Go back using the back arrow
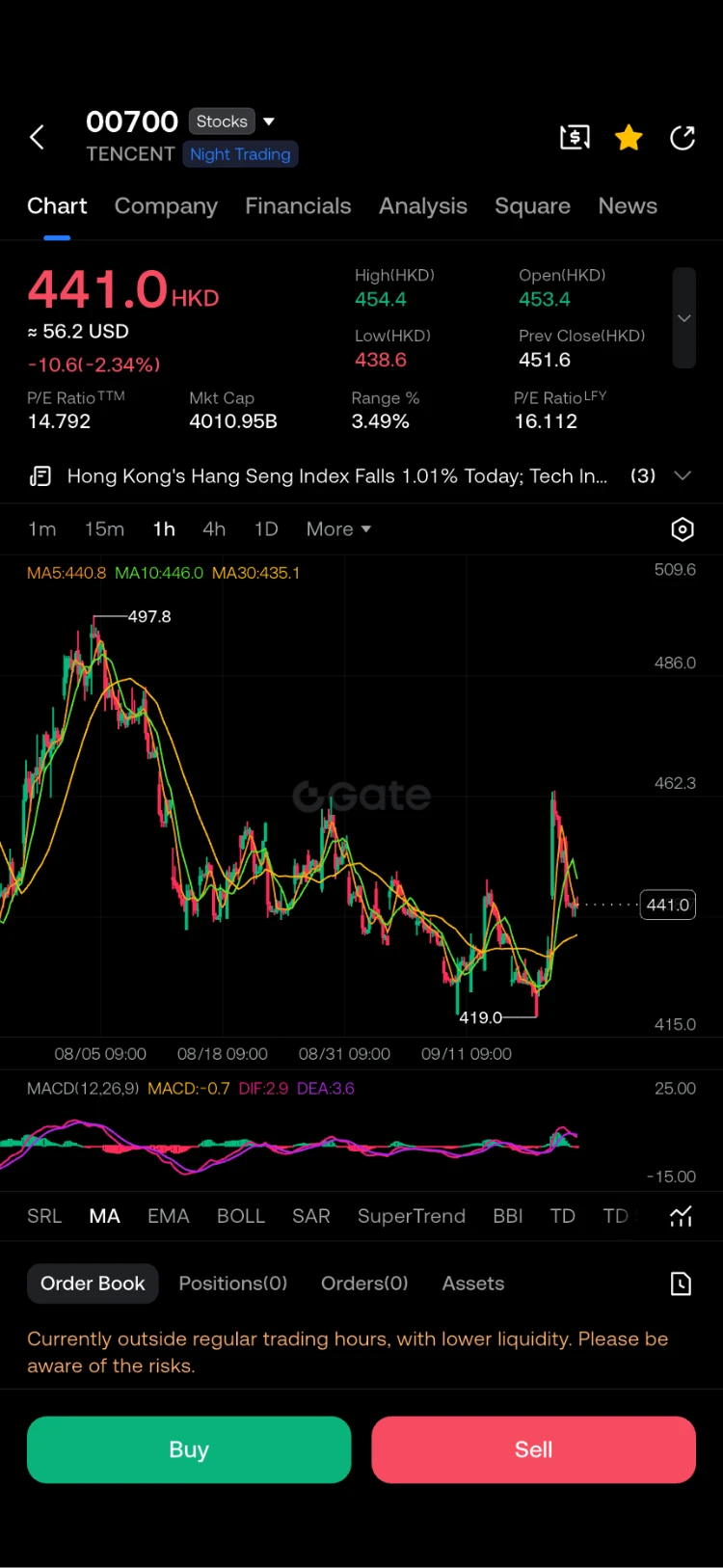The height and width of the screenshot is (1568, 723). [x=37, y=138]
